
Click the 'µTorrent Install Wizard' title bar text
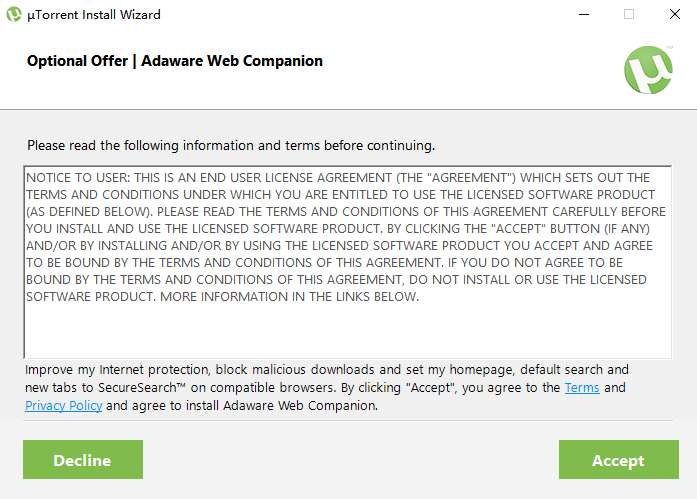click(x=94, y=15)
